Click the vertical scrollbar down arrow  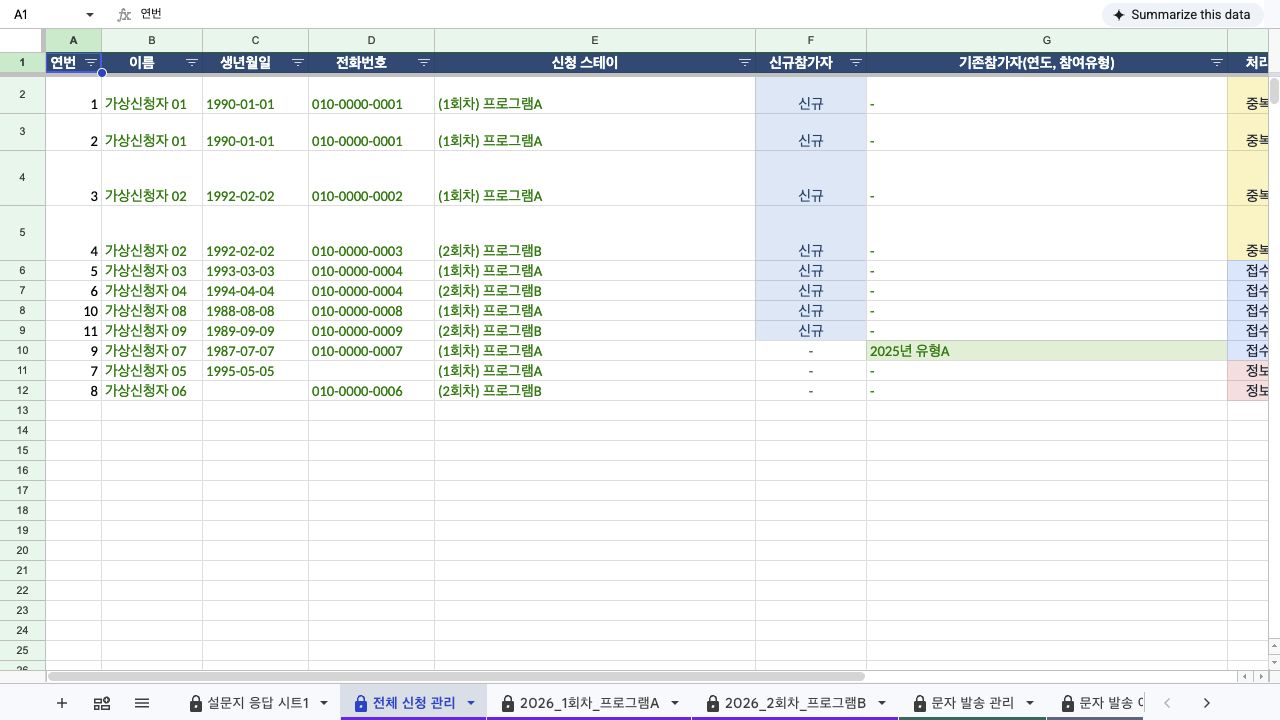[1273, 662]
